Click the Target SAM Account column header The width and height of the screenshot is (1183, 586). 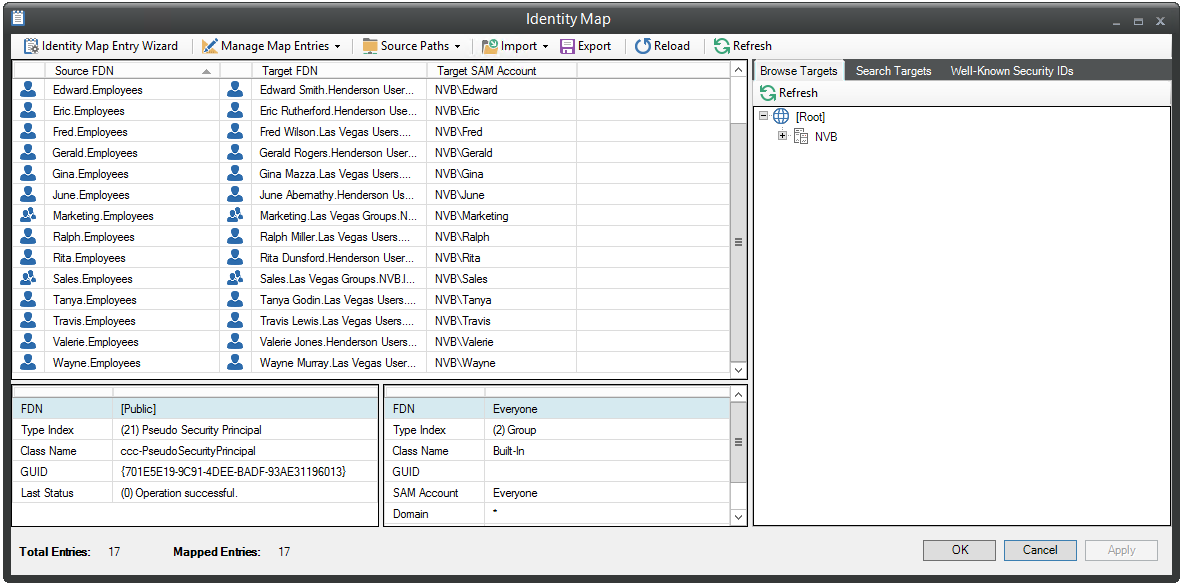[502, 71]
